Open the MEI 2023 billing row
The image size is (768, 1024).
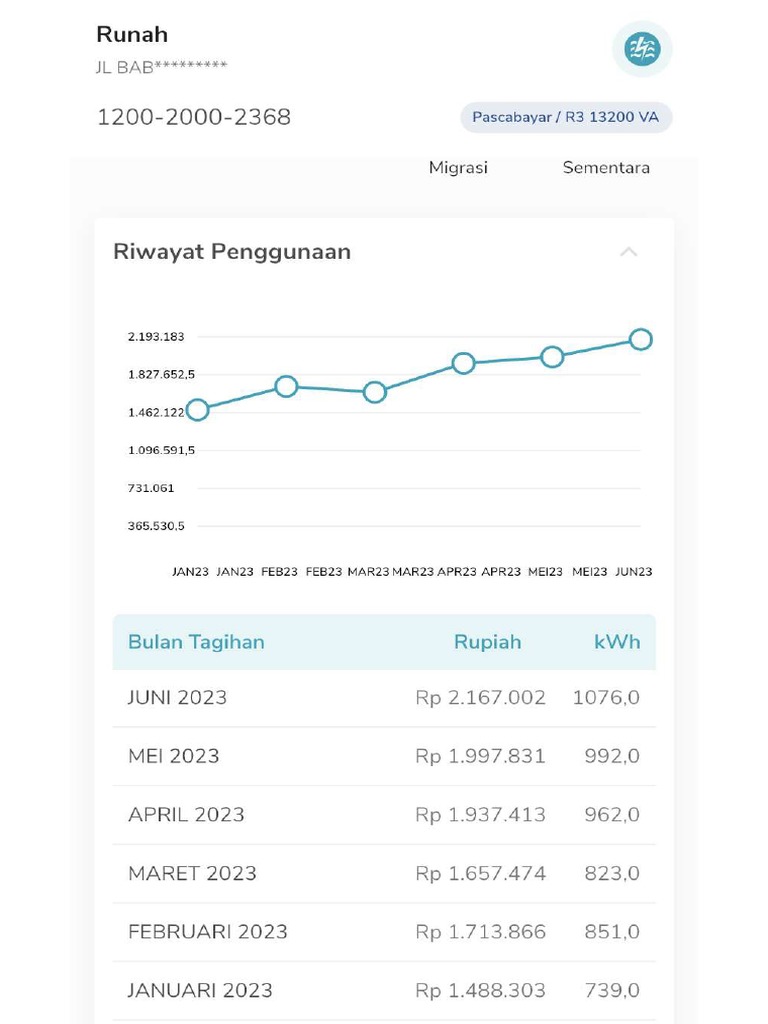[384, 756]
